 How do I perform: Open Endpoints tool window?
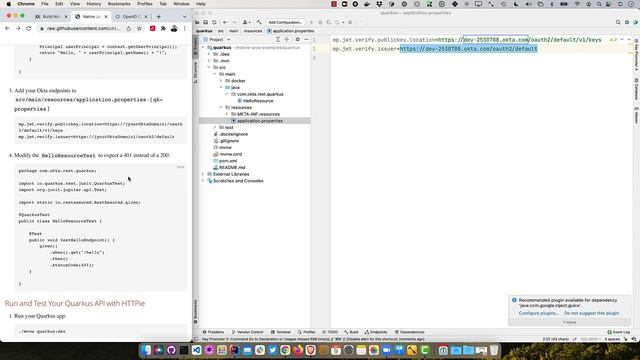pos(376,332)
